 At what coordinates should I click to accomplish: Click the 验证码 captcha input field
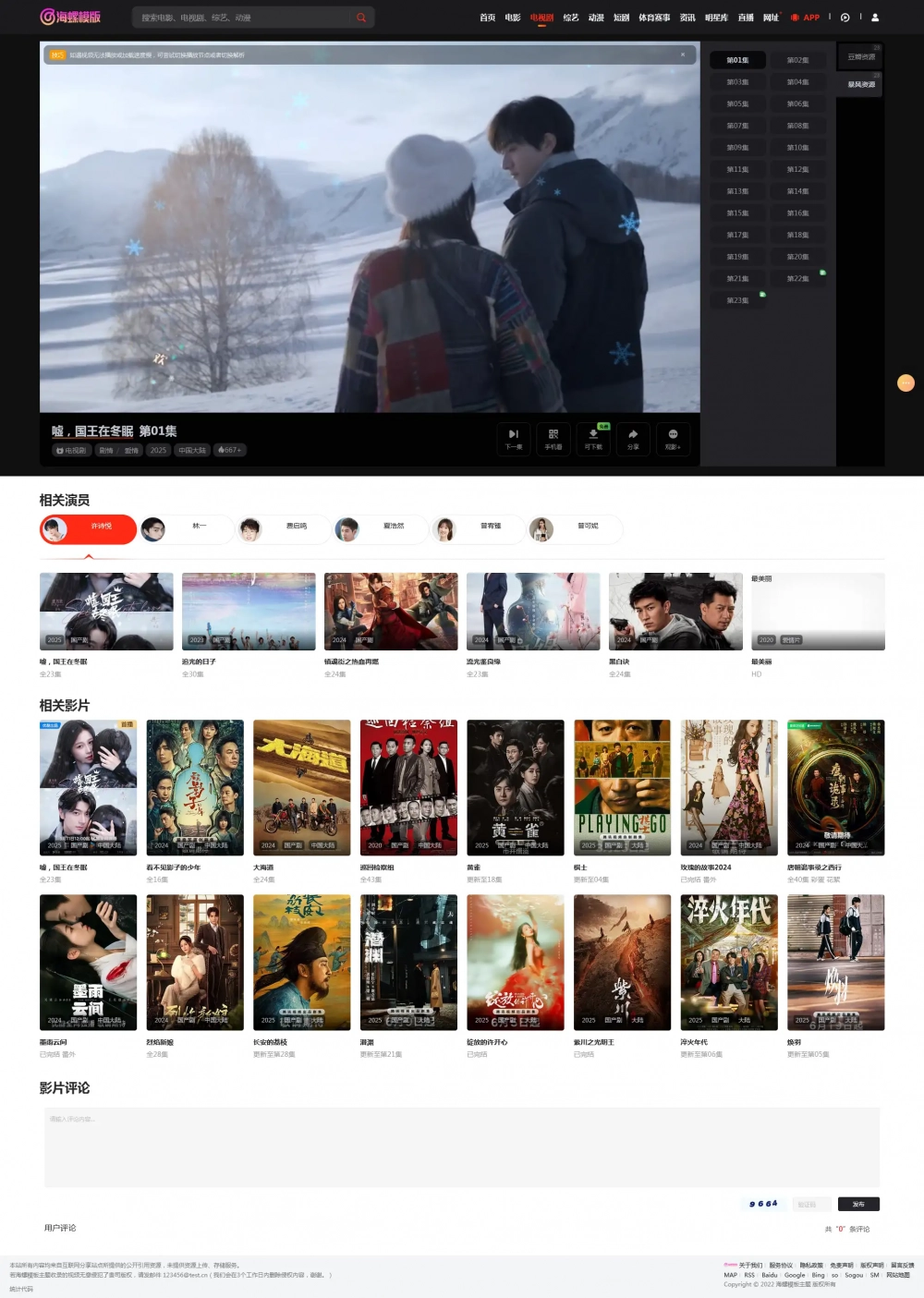pyautogui.click(x=810, y=1204)
